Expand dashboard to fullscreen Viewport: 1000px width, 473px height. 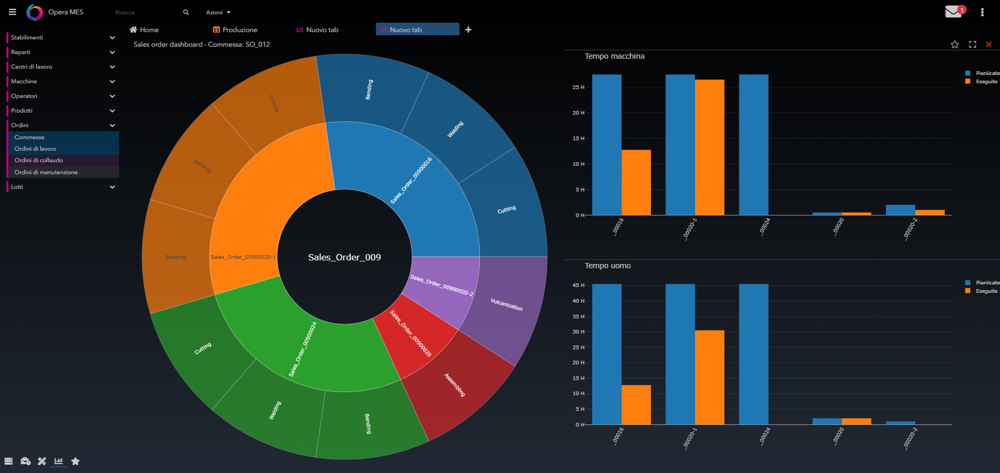[x=972, y=44]
